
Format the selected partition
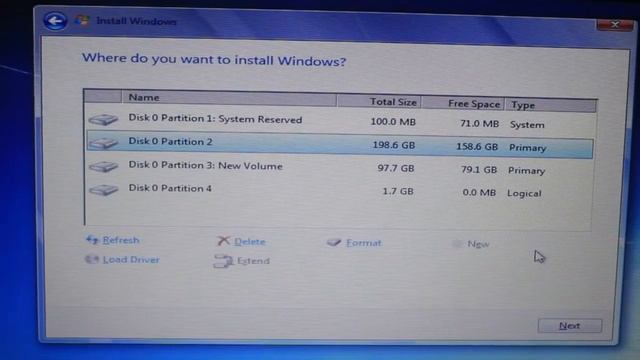[x=364, y=243]
